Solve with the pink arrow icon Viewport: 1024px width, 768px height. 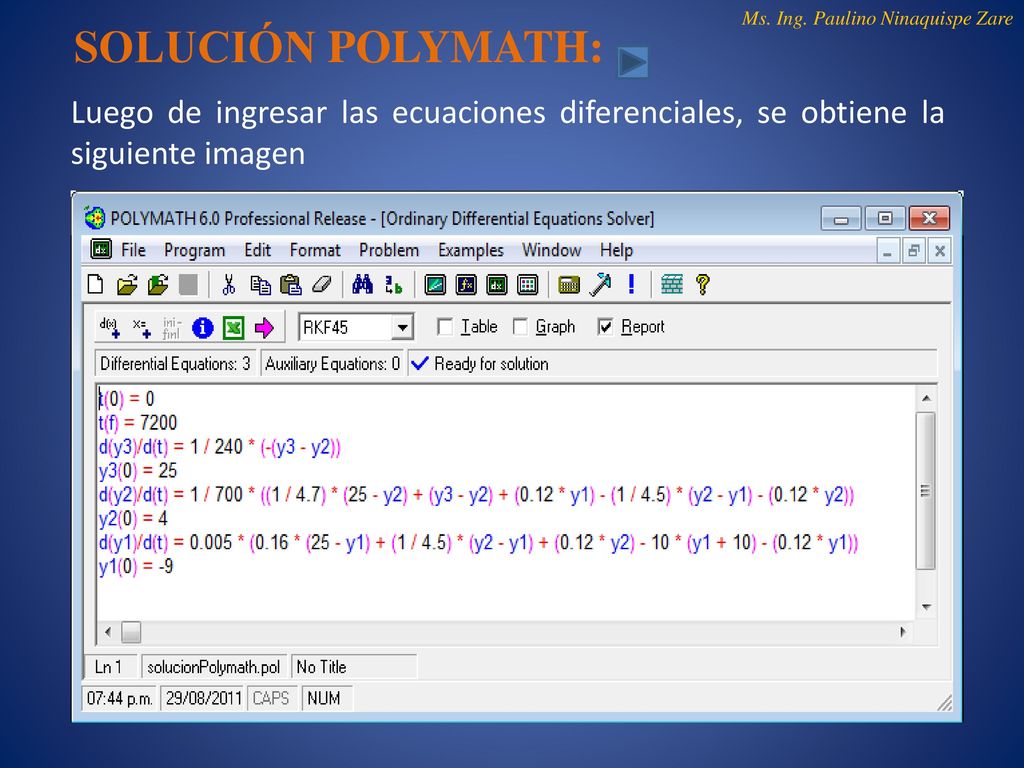click(x=264, y=328)
